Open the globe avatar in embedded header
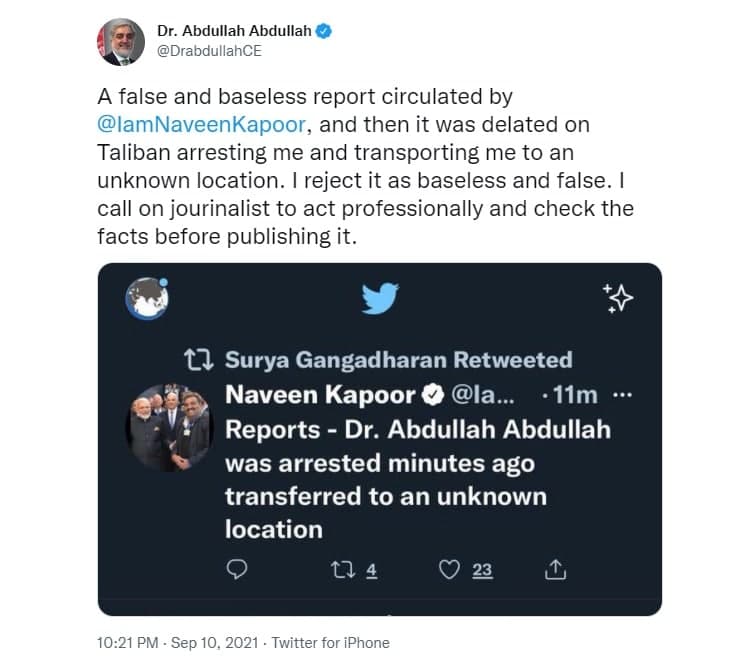This screenshot has width=747, height=667. [x=147, y=298]
